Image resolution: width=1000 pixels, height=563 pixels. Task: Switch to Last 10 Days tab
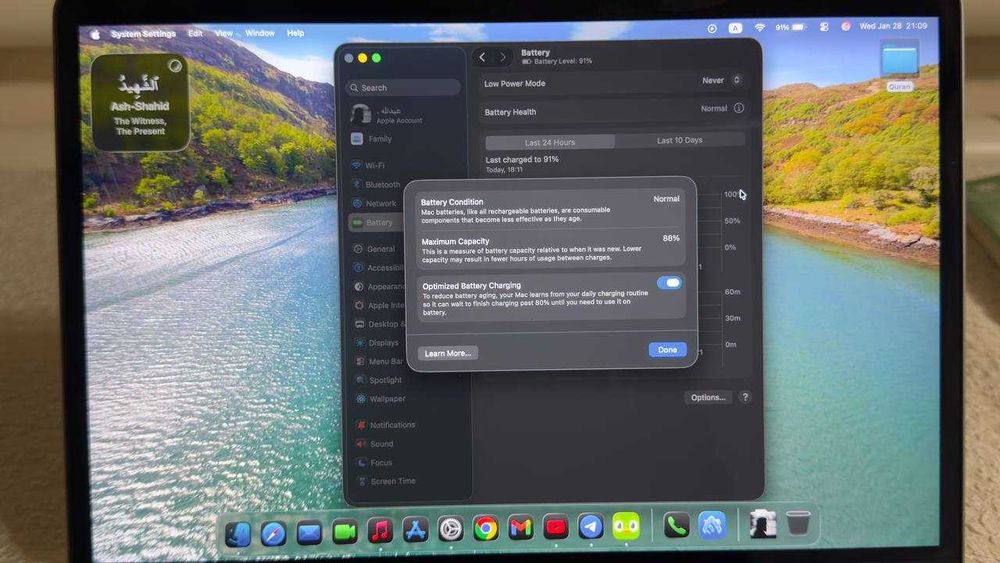point(679,140)
